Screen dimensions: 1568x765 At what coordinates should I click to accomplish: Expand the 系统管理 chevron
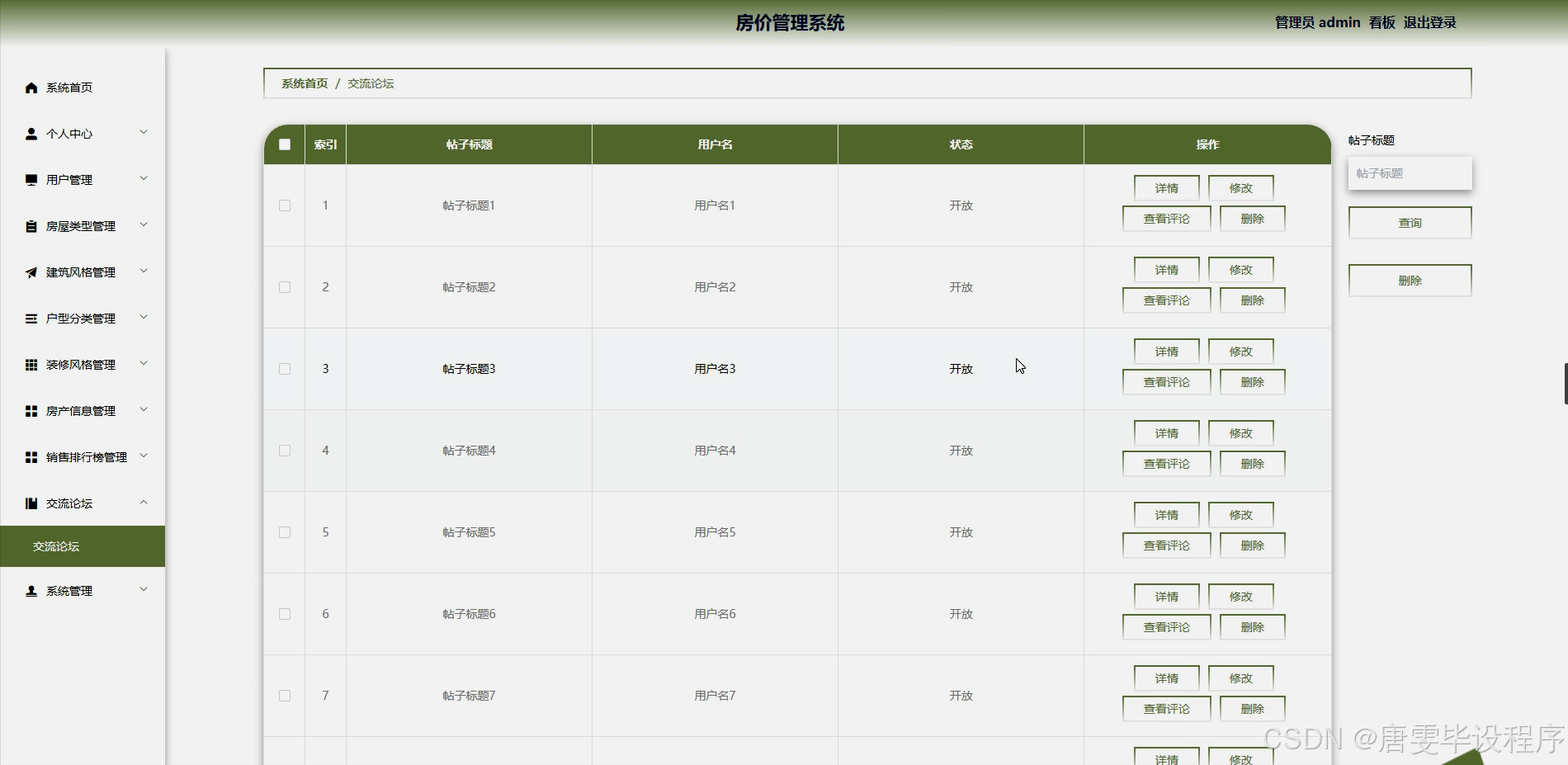tap(144, 589)
